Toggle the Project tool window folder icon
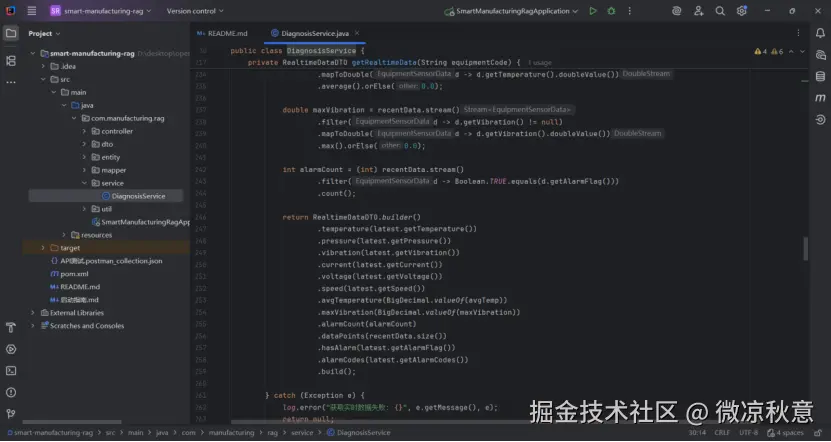The height and width of the screenshot is (442, 831). point(11,33)
